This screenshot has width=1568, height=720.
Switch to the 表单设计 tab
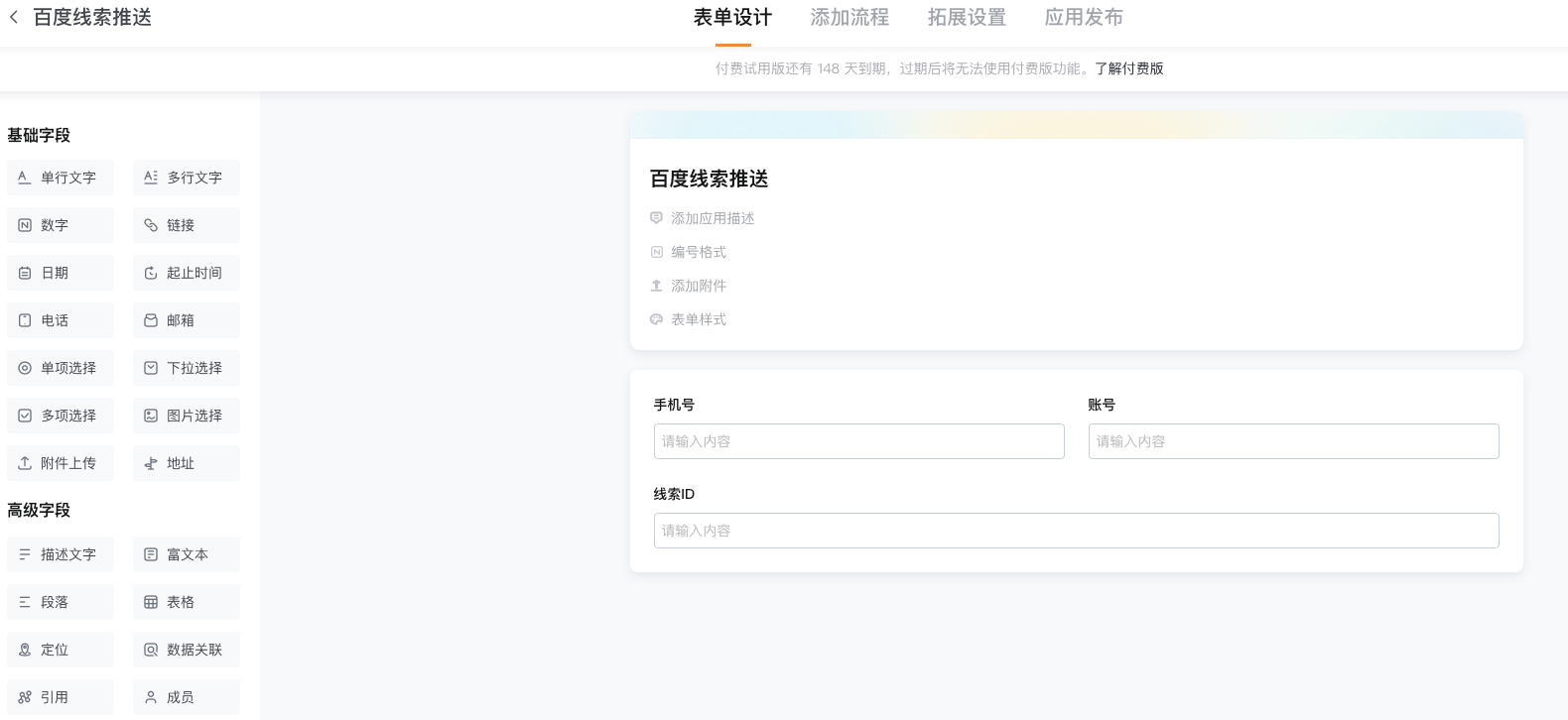pos(732,18)
